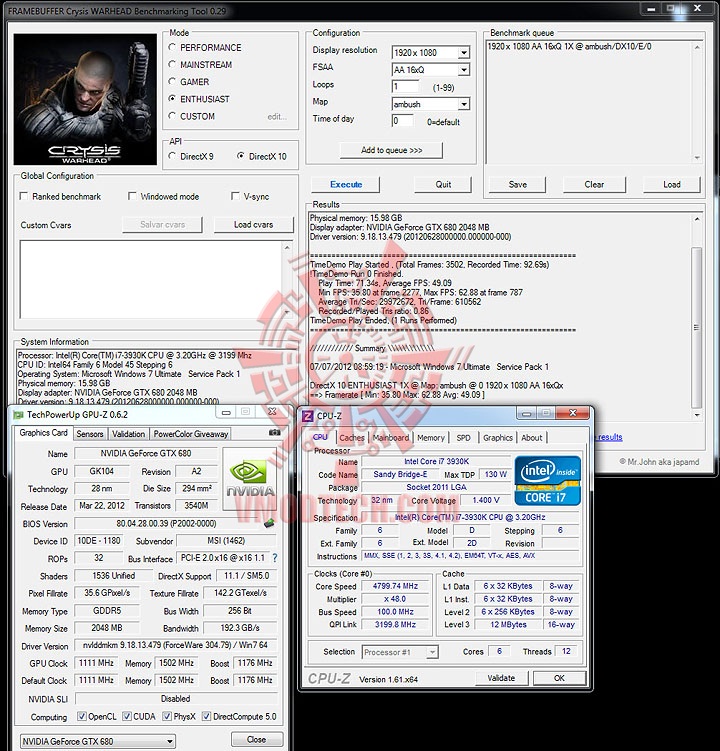Click the Loops input field
This screenshot has width=720, height=751.
(x=405, y=87)
